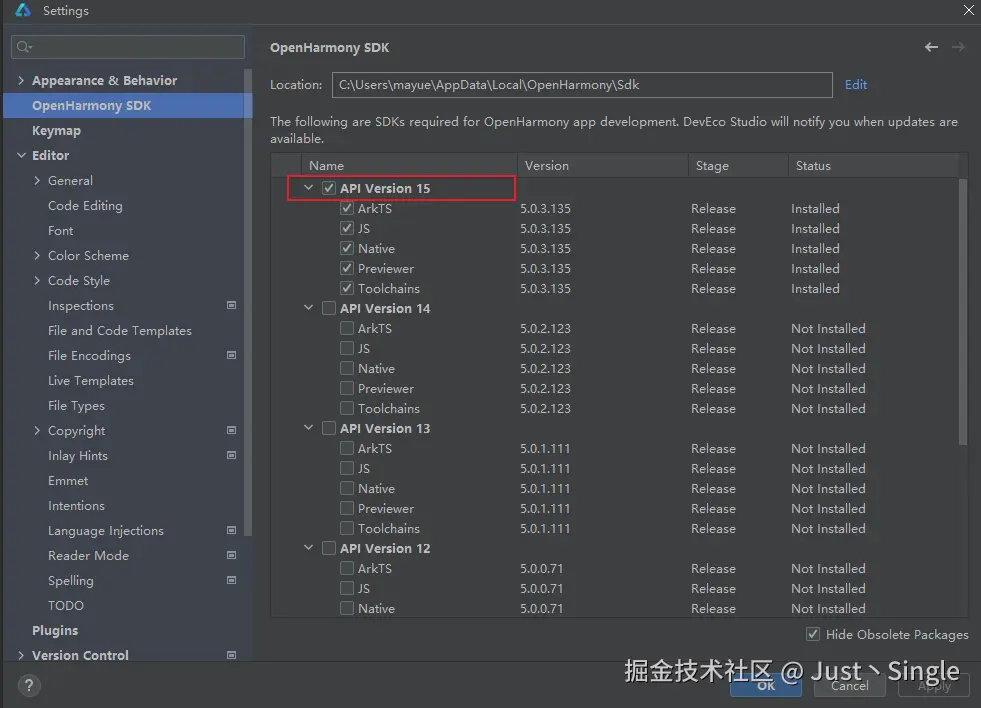981x708 pixels.
Task: Open Live Templates settings
Action: coord(91,380)
